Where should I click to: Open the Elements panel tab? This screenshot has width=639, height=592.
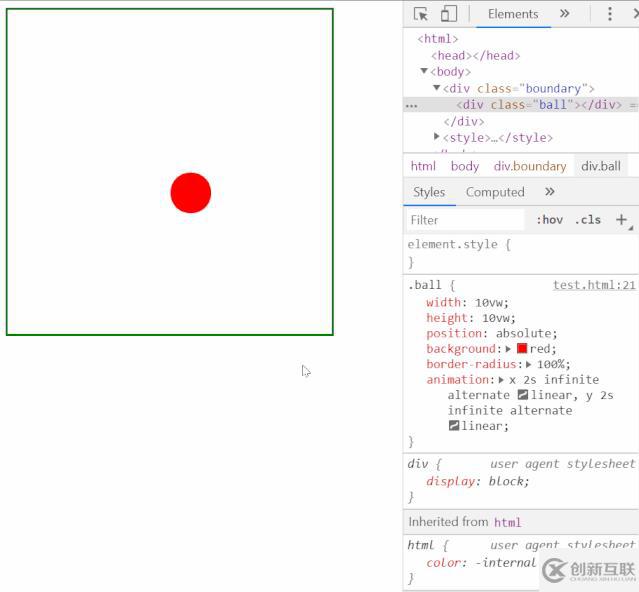pos(513,14)
